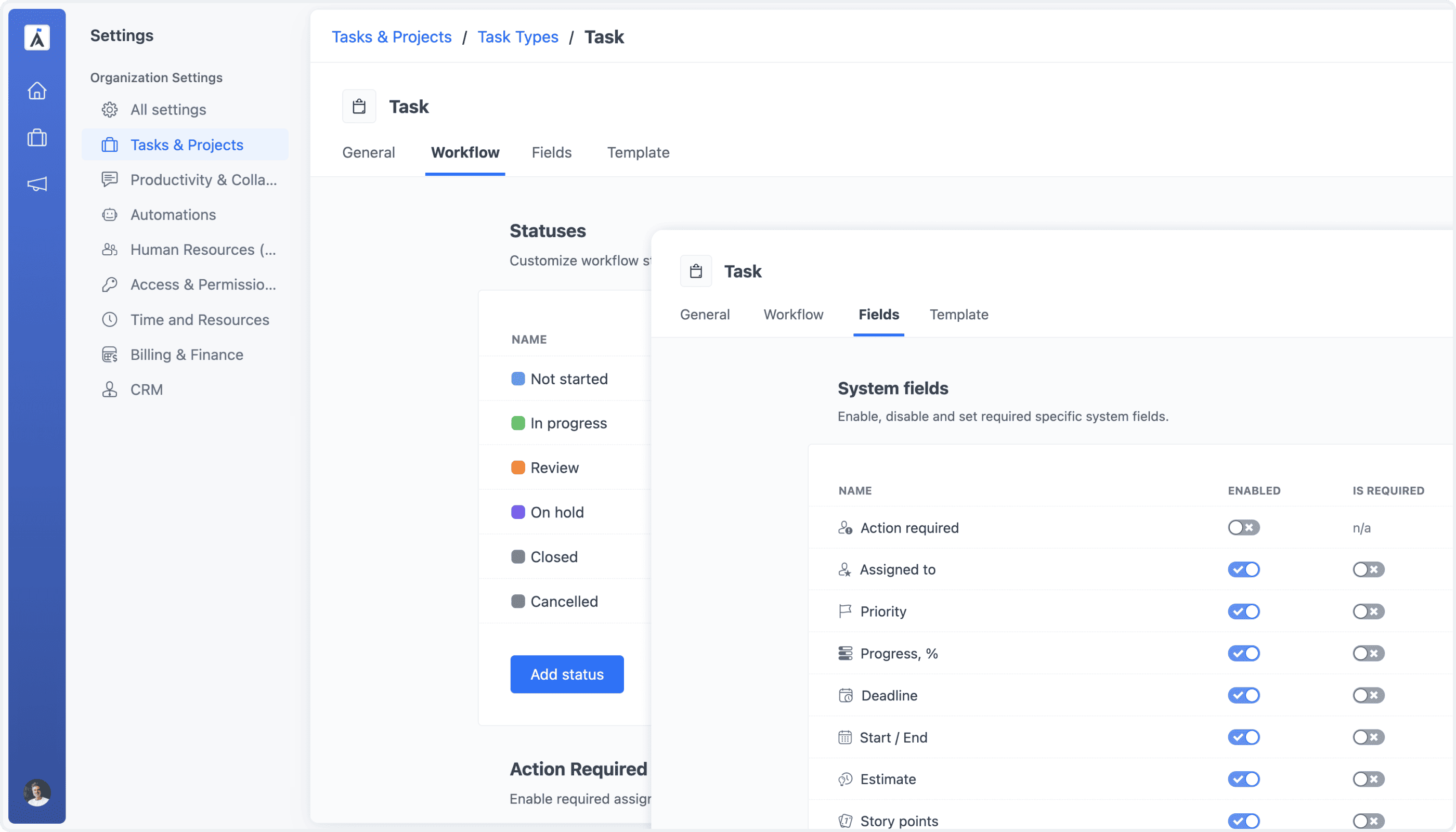Disable the Assigned to enabled toggle
Image resolution: width=1456 pixels, height=832 pixels.
[1244, 569]
